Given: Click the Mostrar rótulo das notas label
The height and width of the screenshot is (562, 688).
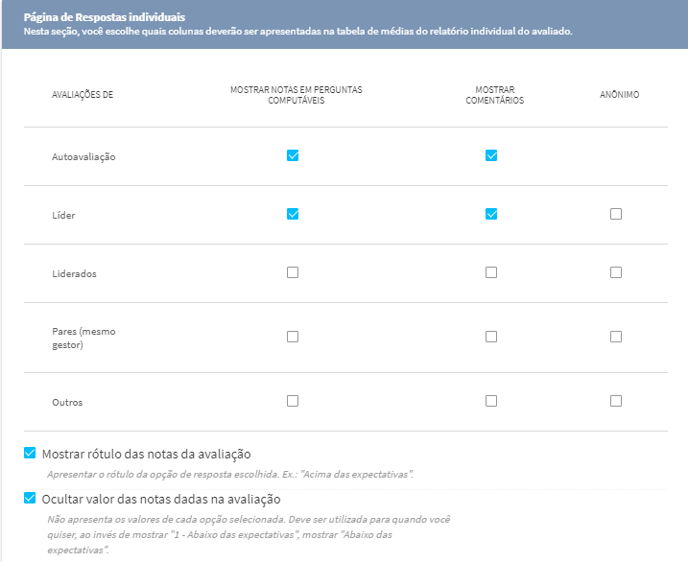Looking at the screenshot, I should point(146,454).
